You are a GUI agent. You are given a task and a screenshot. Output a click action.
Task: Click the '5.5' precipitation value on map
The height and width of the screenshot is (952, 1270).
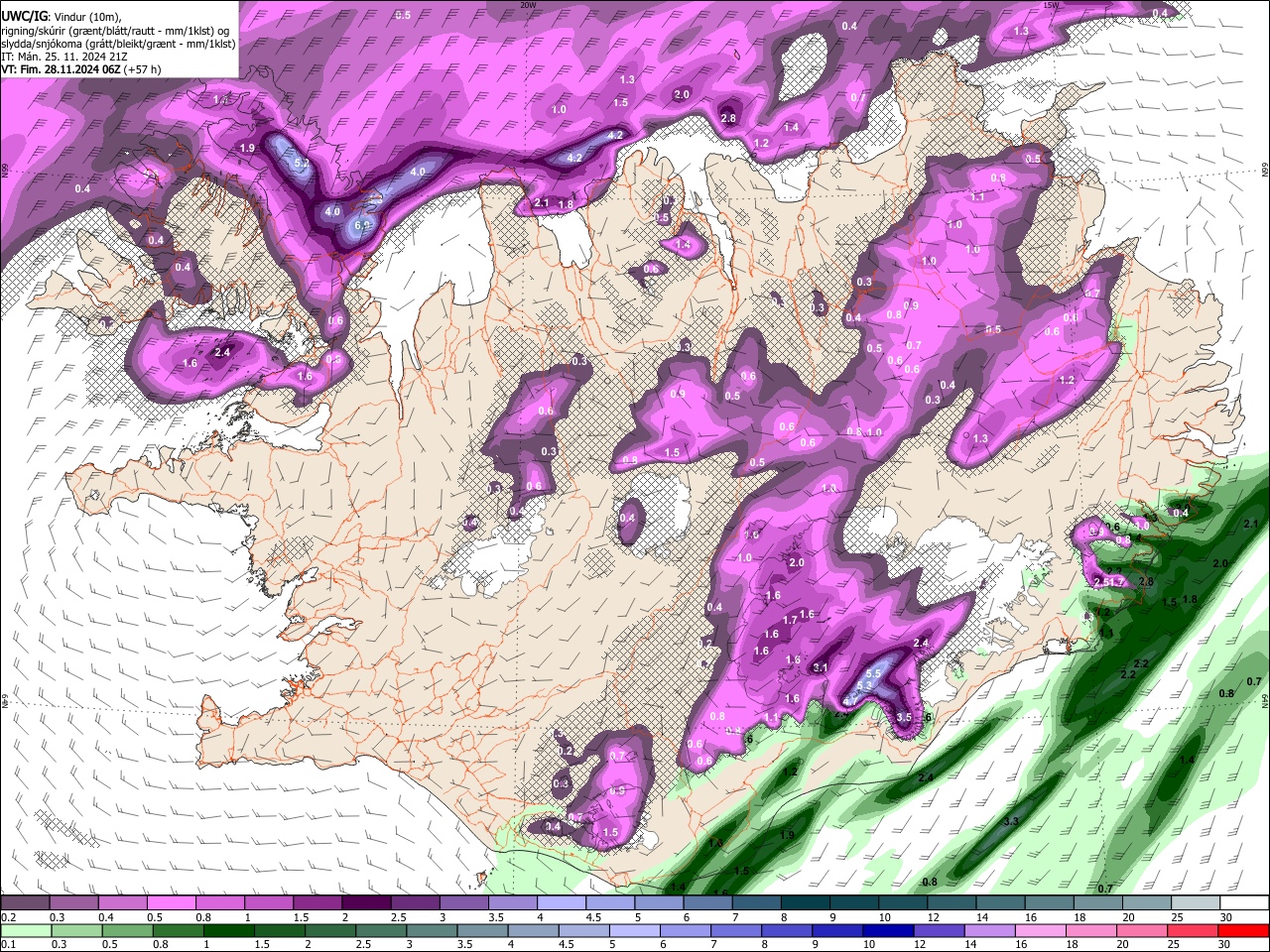pyautogui.click(x=874, y=673)
